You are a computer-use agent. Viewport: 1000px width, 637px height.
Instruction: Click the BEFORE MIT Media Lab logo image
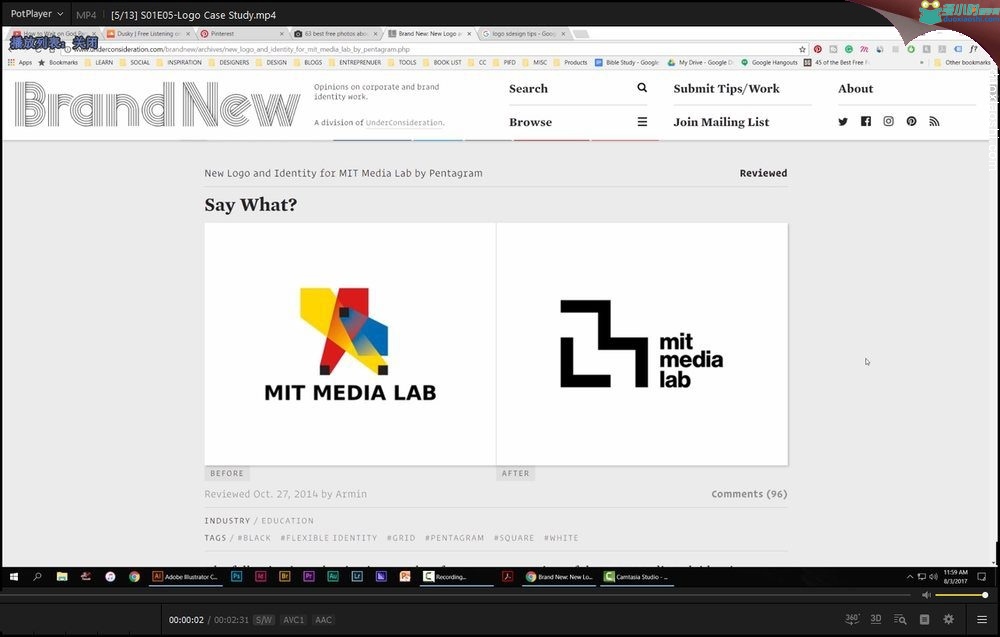point(350,344)
